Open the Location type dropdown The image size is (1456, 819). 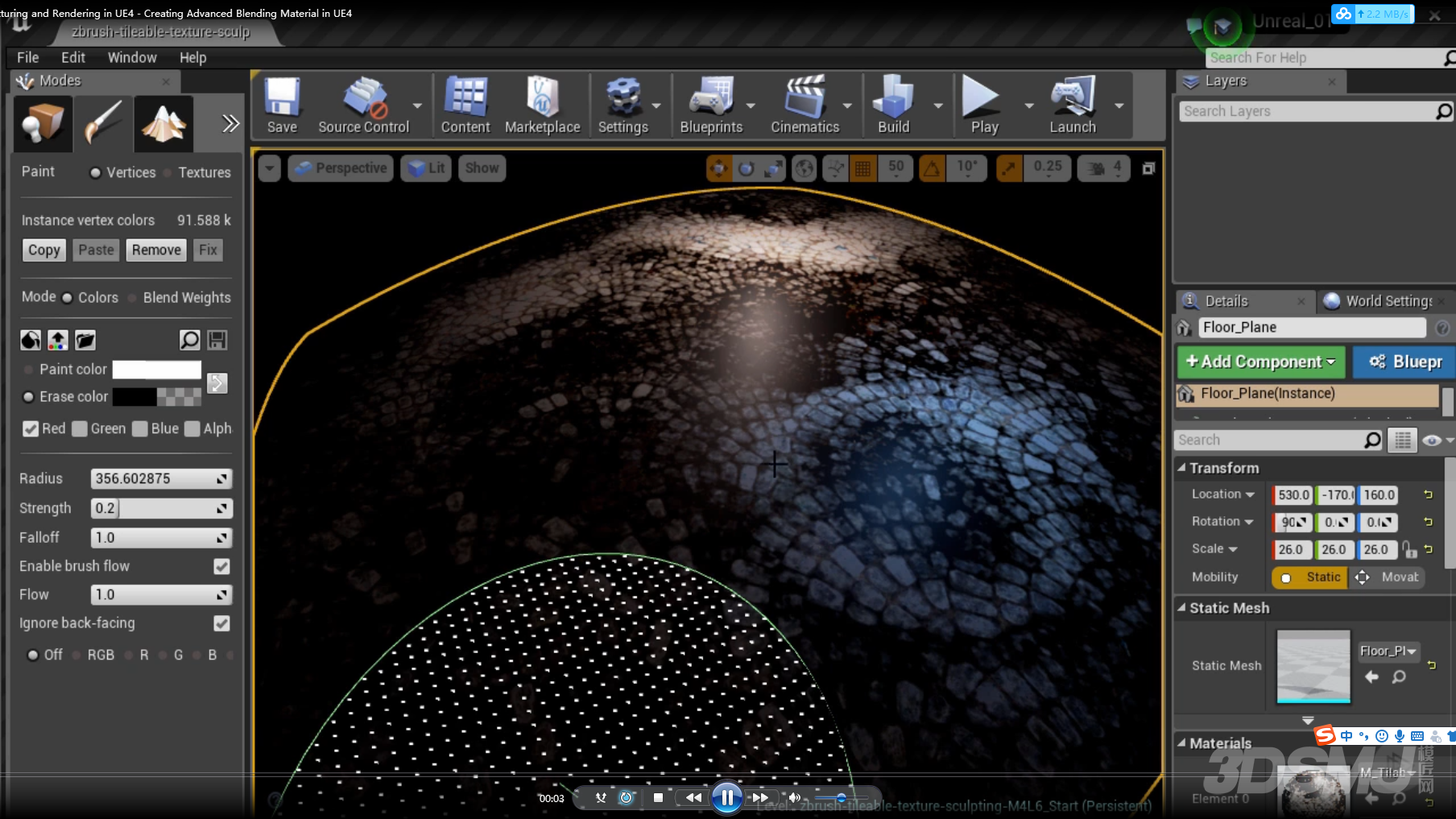click(1222, 494)
